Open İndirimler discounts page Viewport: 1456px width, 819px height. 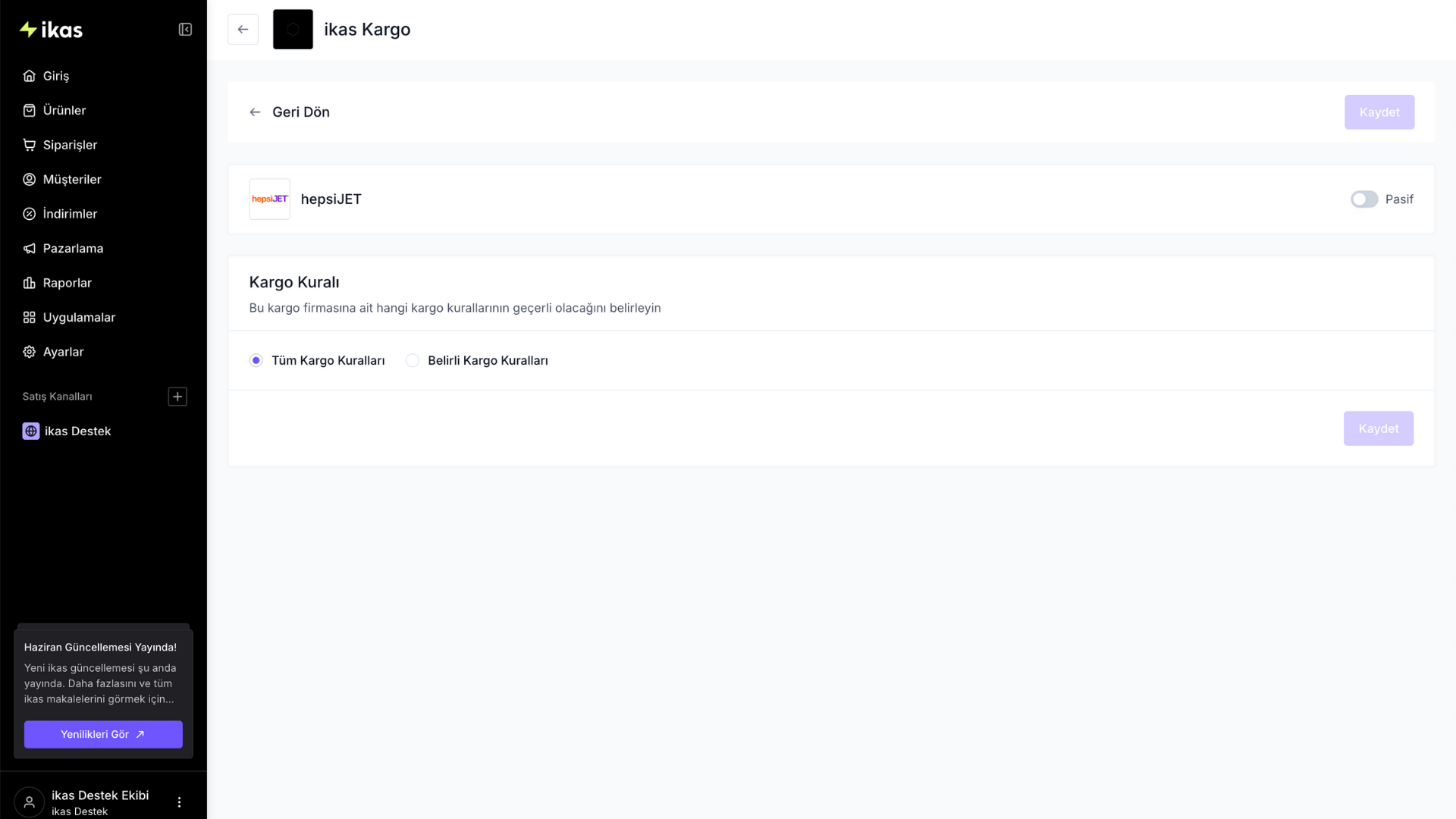(69, 214)
